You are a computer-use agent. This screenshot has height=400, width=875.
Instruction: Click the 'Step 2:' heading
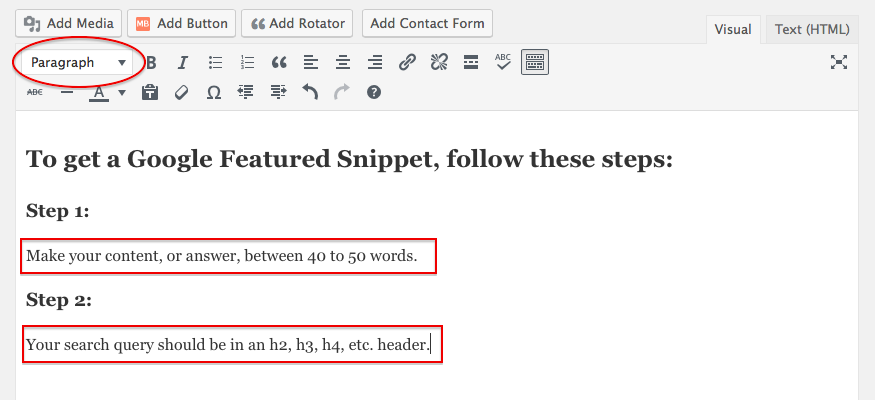pyautogui.click(x=59, y=300)
